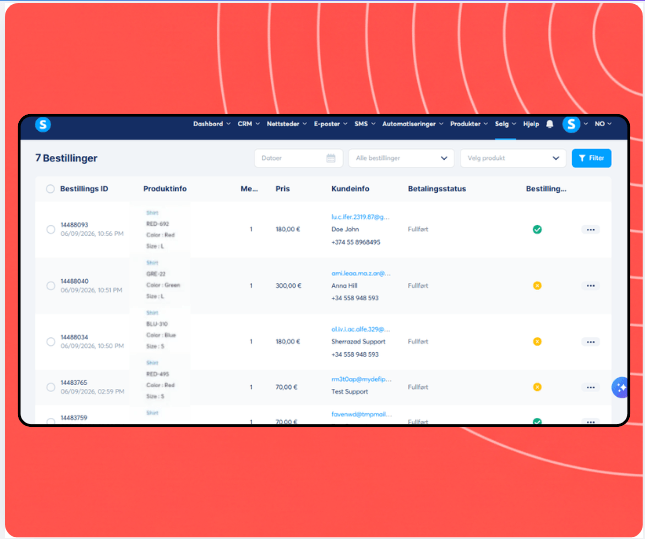The width and height of the screenshot is (645, 539).
Task: Click price 300,00 € cell
Action: click(288, 286)
